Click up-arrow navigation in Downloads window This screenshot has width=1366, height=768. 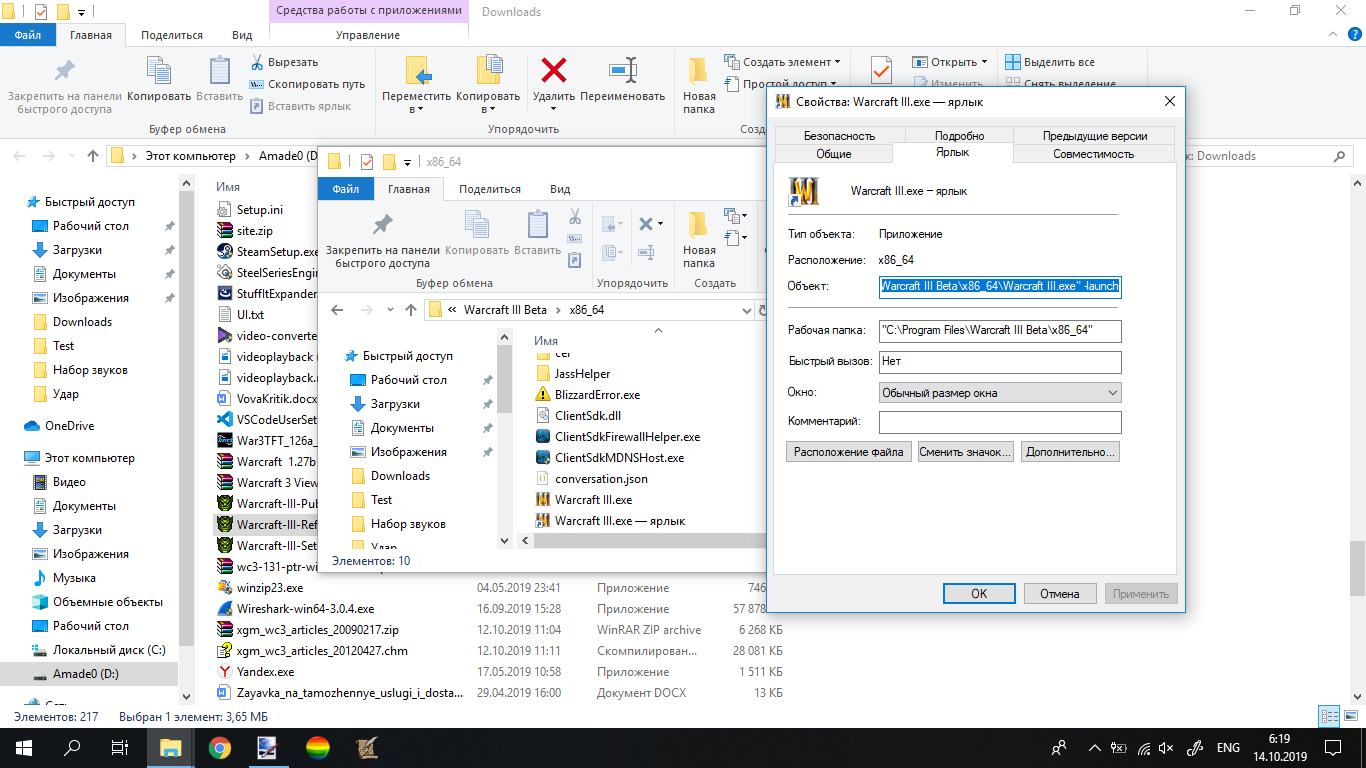[93, 156]
